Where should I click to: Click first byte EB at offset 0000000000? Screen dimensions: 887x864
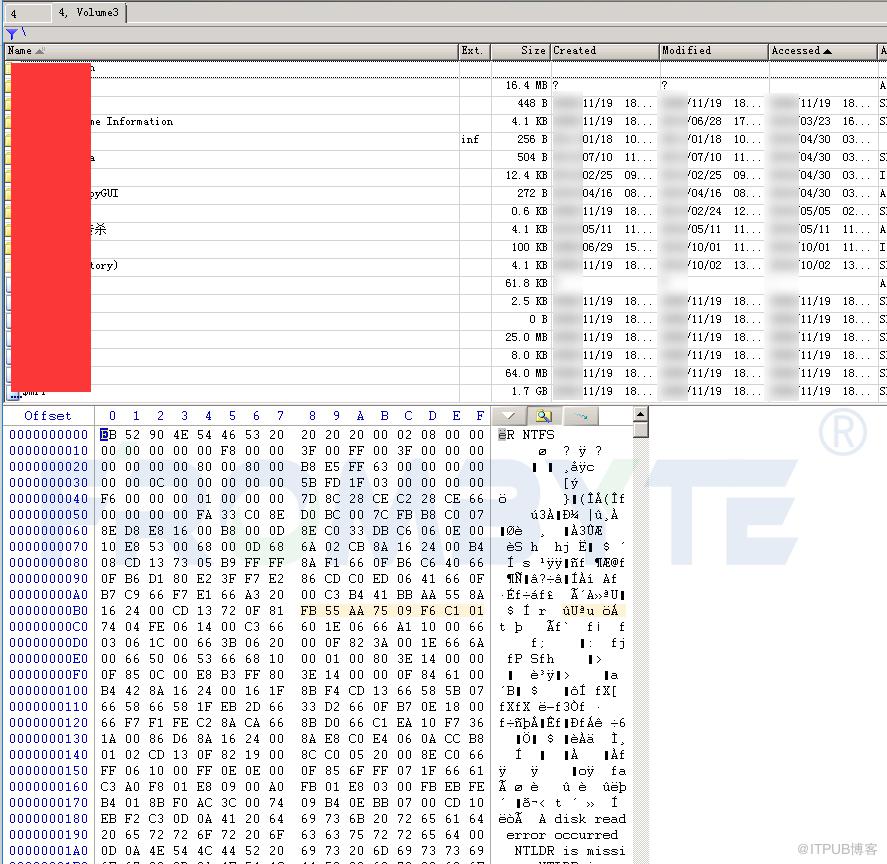point(108,435)
